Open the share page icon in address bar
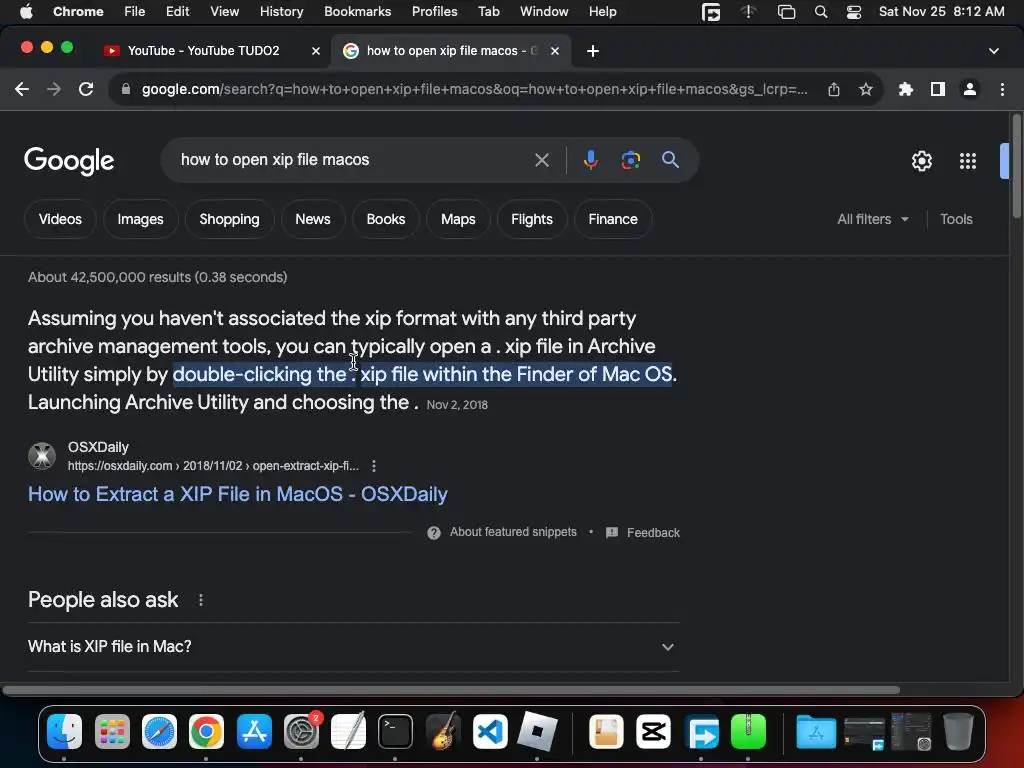1024x768 pixels. 834,89
